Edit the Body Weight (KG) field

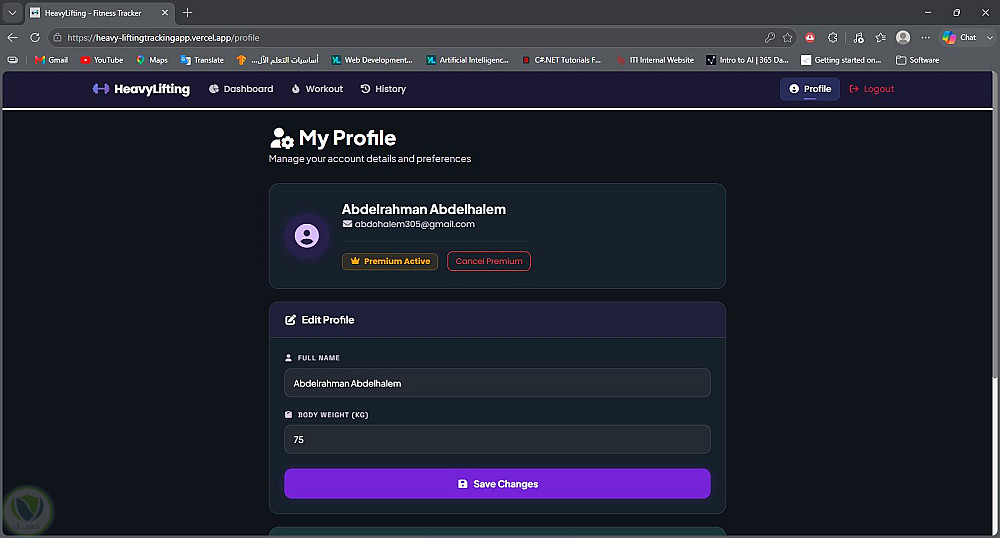click(x=497, y=440)
